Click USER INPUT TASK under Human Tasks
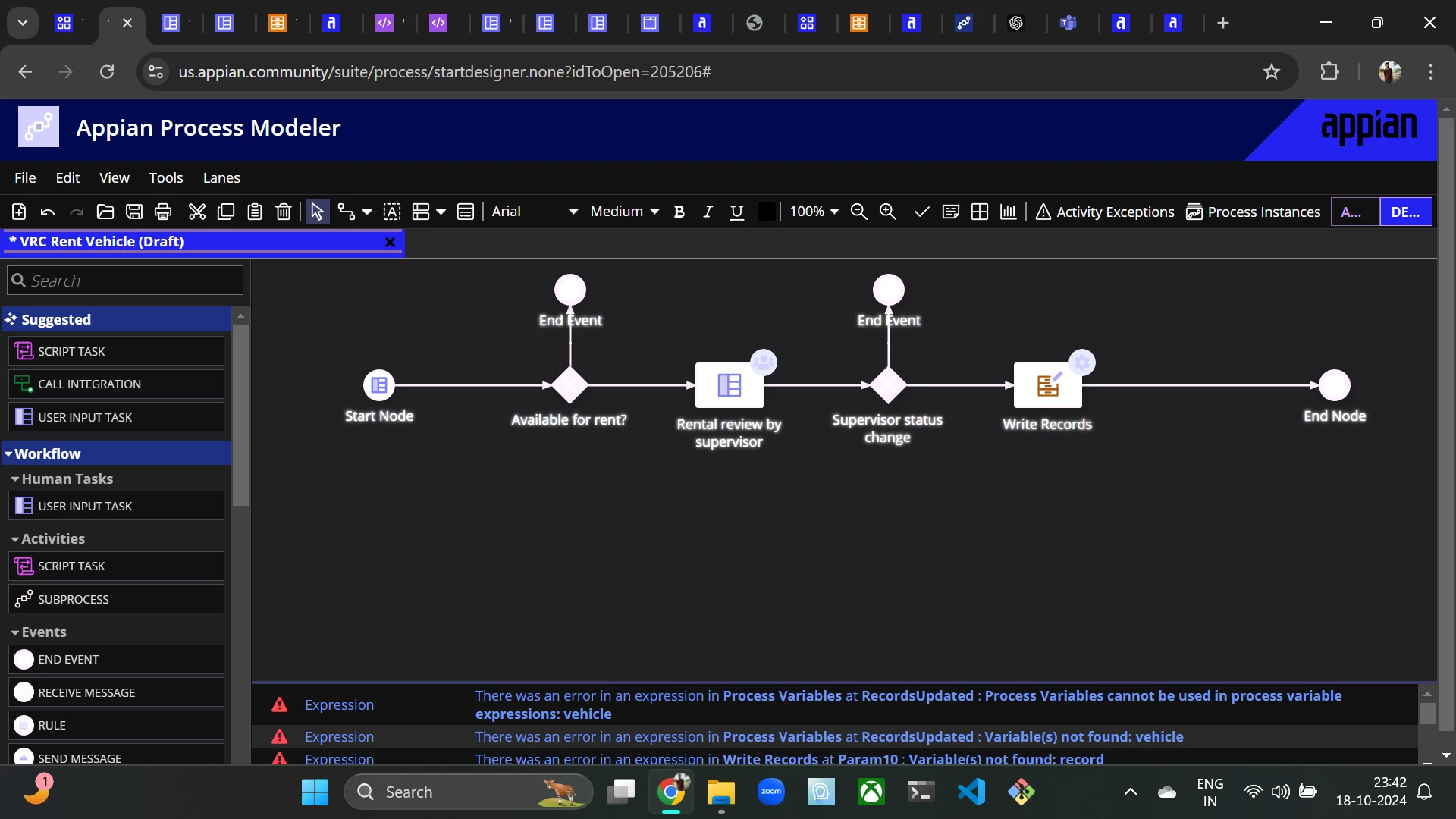 pyautogui.click(x=117, y=506)
